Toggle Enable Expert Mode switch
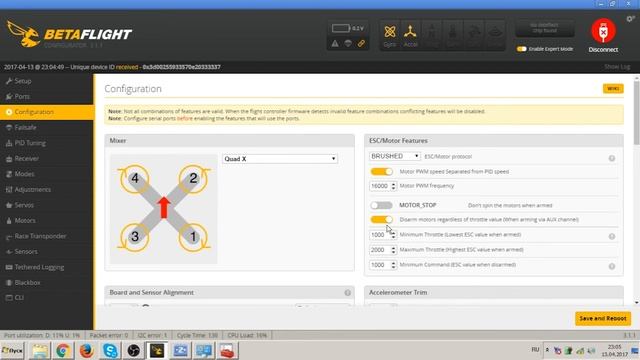 [x=522, y=49]
